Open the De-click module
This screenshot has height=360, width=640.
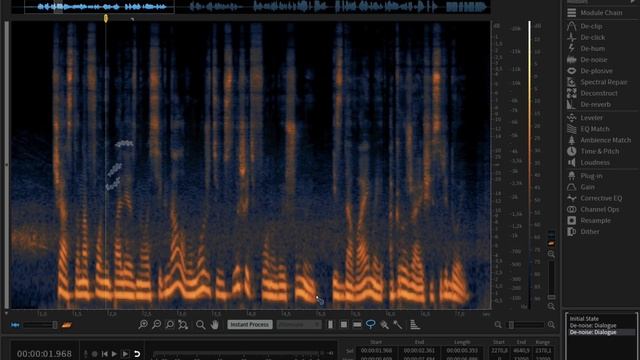click(x=586, y=37)
